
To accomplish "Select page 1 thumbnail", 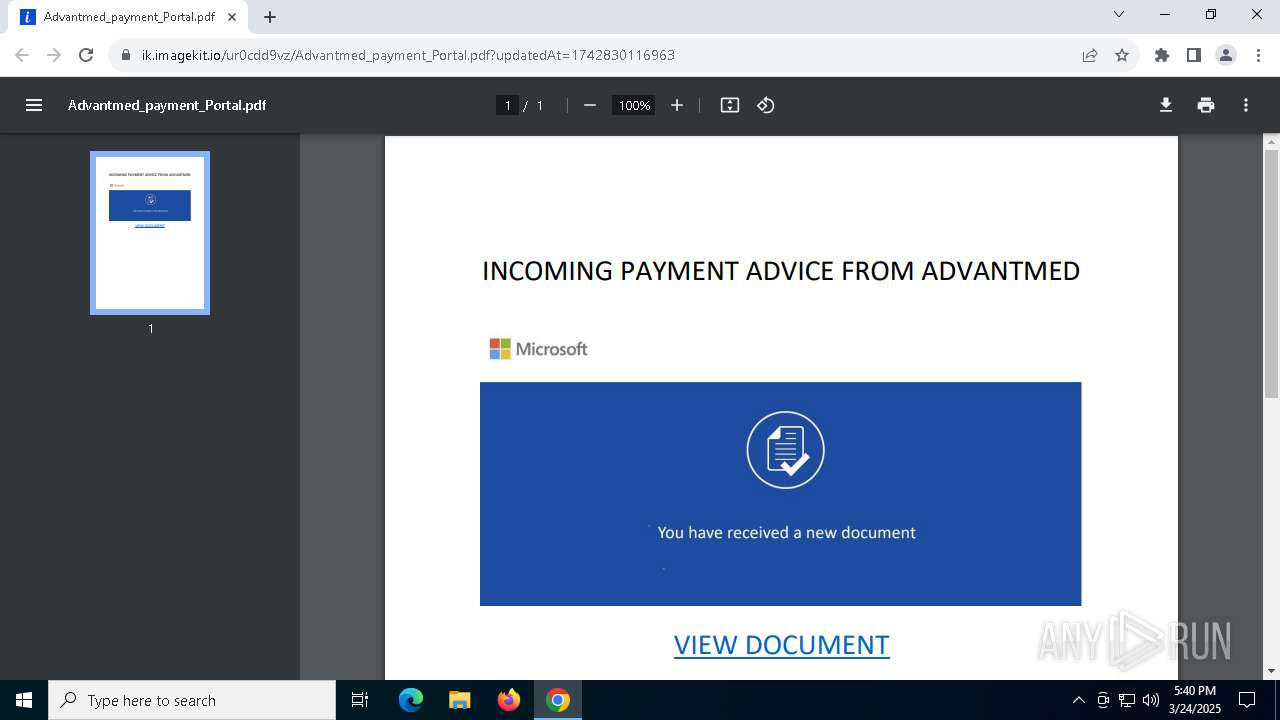I will (x=150, y=233).
